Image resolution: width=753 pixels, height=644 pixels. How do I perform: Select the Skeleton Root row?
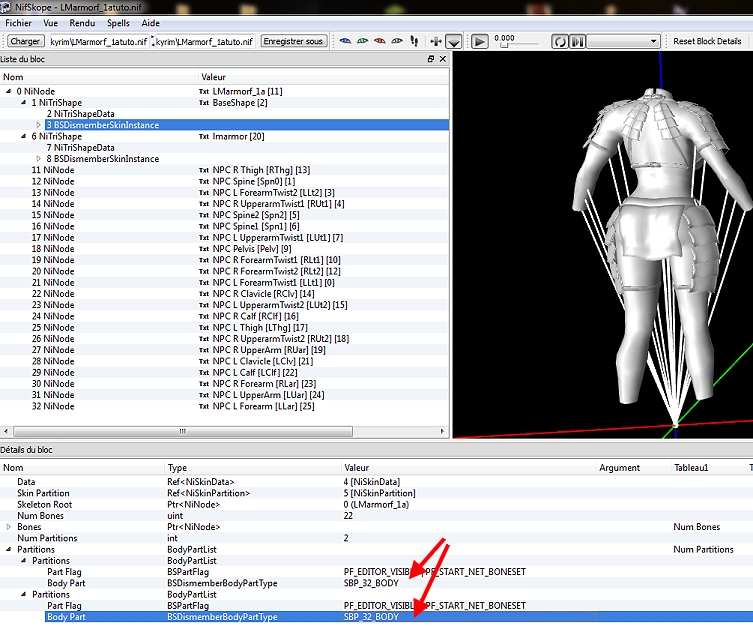[x=375, y=504]
